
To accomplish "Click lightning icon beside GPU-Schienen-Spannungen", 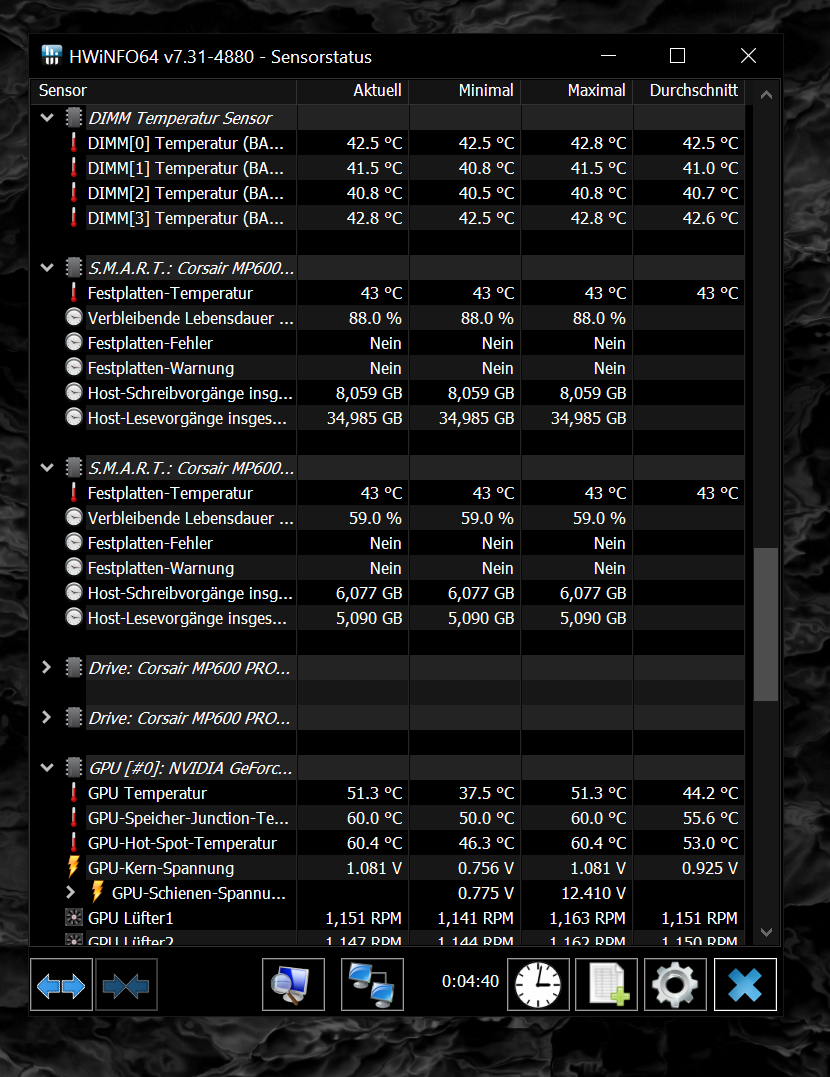I will [98, 892].
